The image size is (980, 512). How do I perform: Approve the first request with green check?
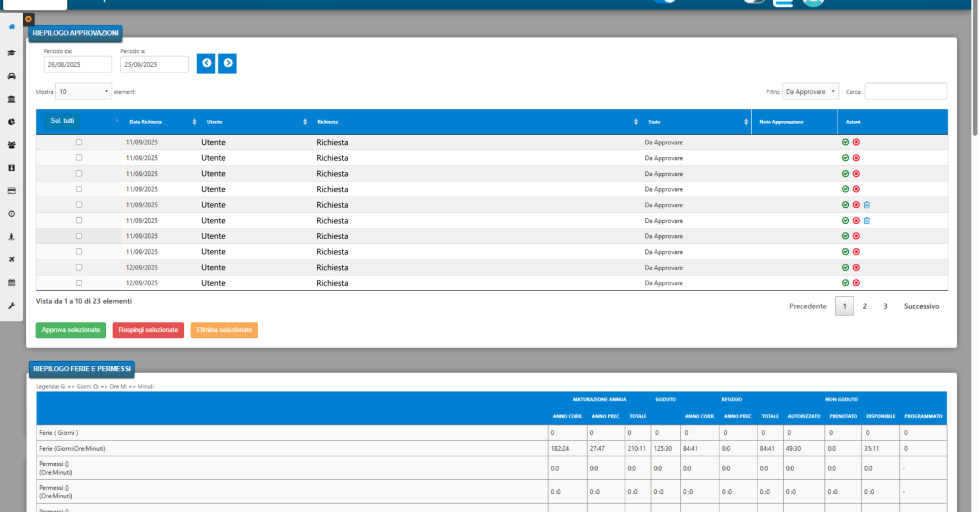(846, 143)
